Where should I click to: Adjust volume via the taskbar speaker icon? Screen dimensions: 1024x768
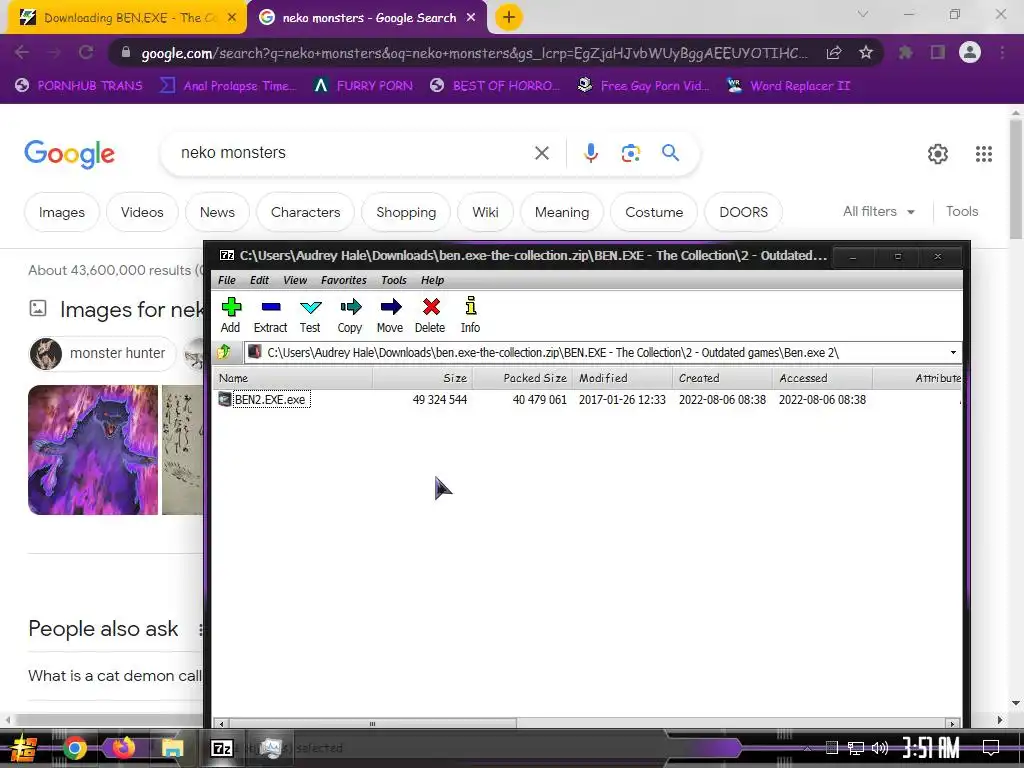(880, 748)
